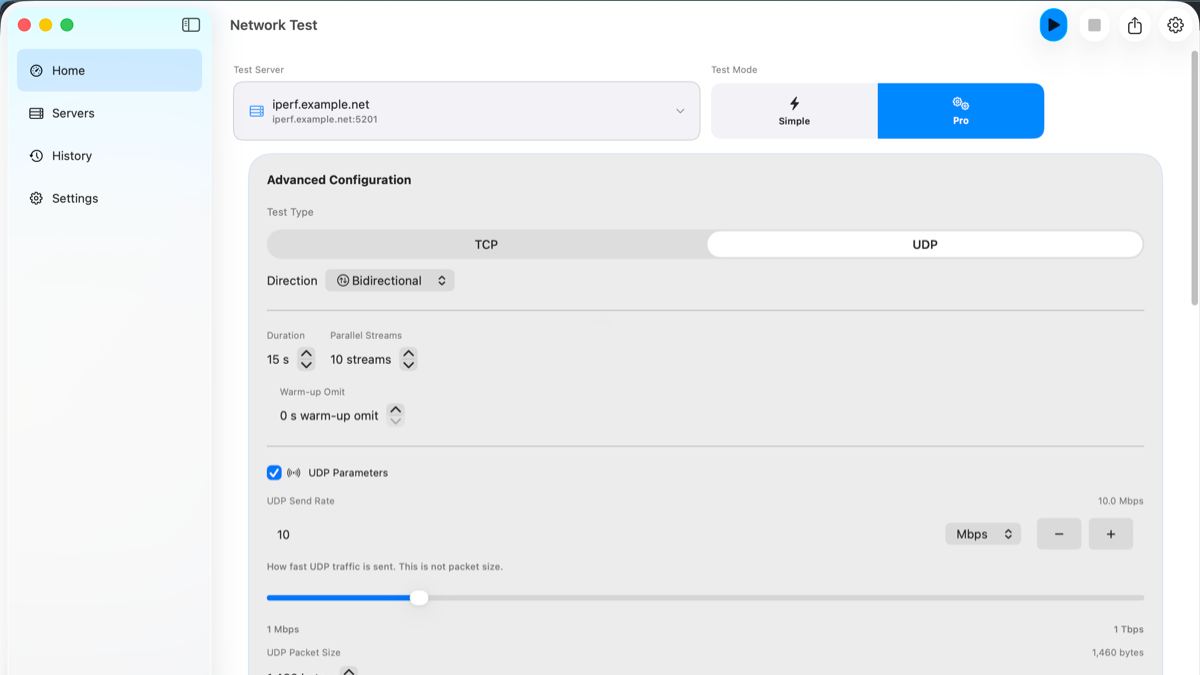Click the 'iperf.example.net:5201' address text
Viewport: 1200px width, 675px height.
tap(325, 119)
